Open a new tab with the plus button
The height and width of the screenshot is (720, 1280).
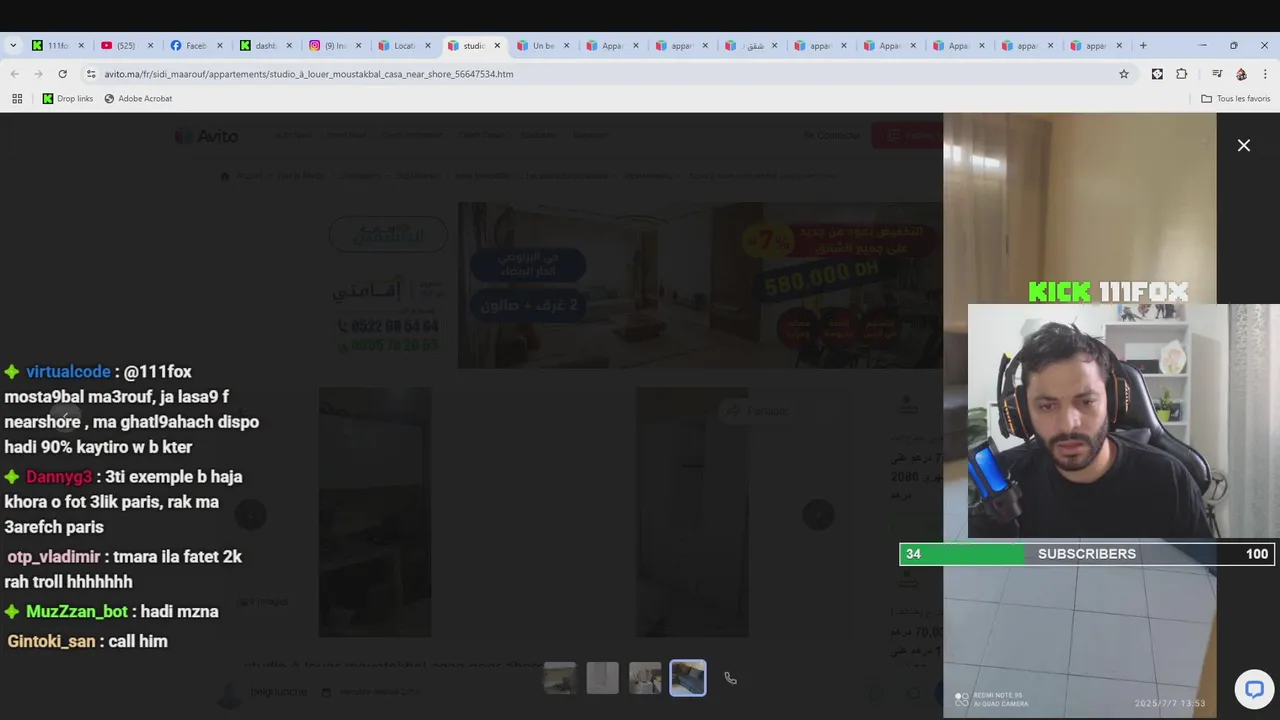[1143, 45]
